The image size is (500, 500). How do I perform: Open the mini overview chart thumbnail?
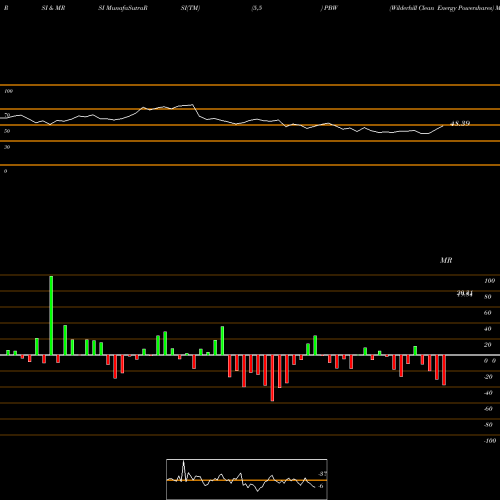247,479
